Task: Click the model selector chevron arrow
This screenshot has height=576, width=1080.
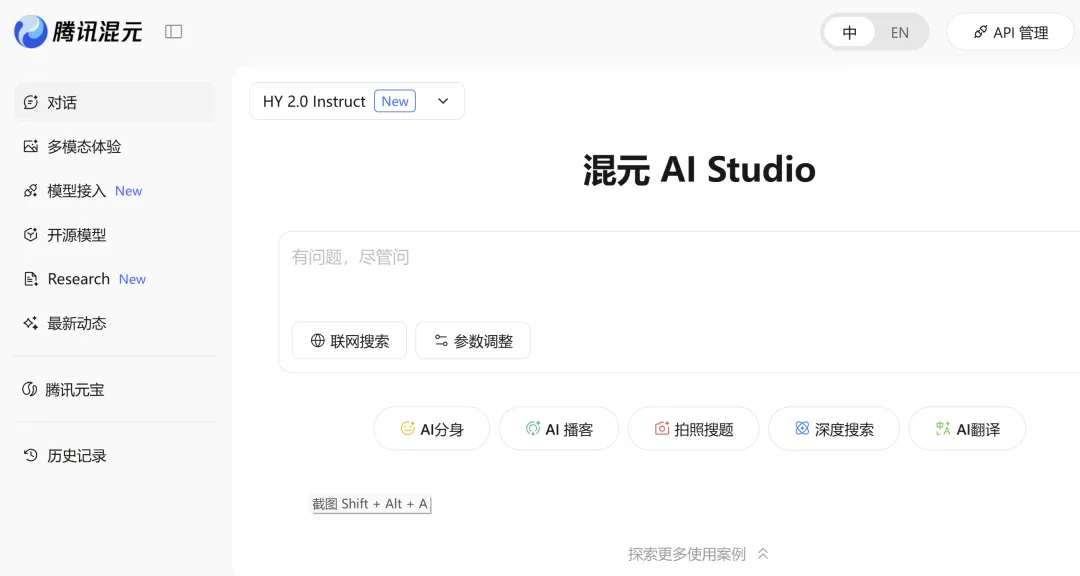Action: 443,101
